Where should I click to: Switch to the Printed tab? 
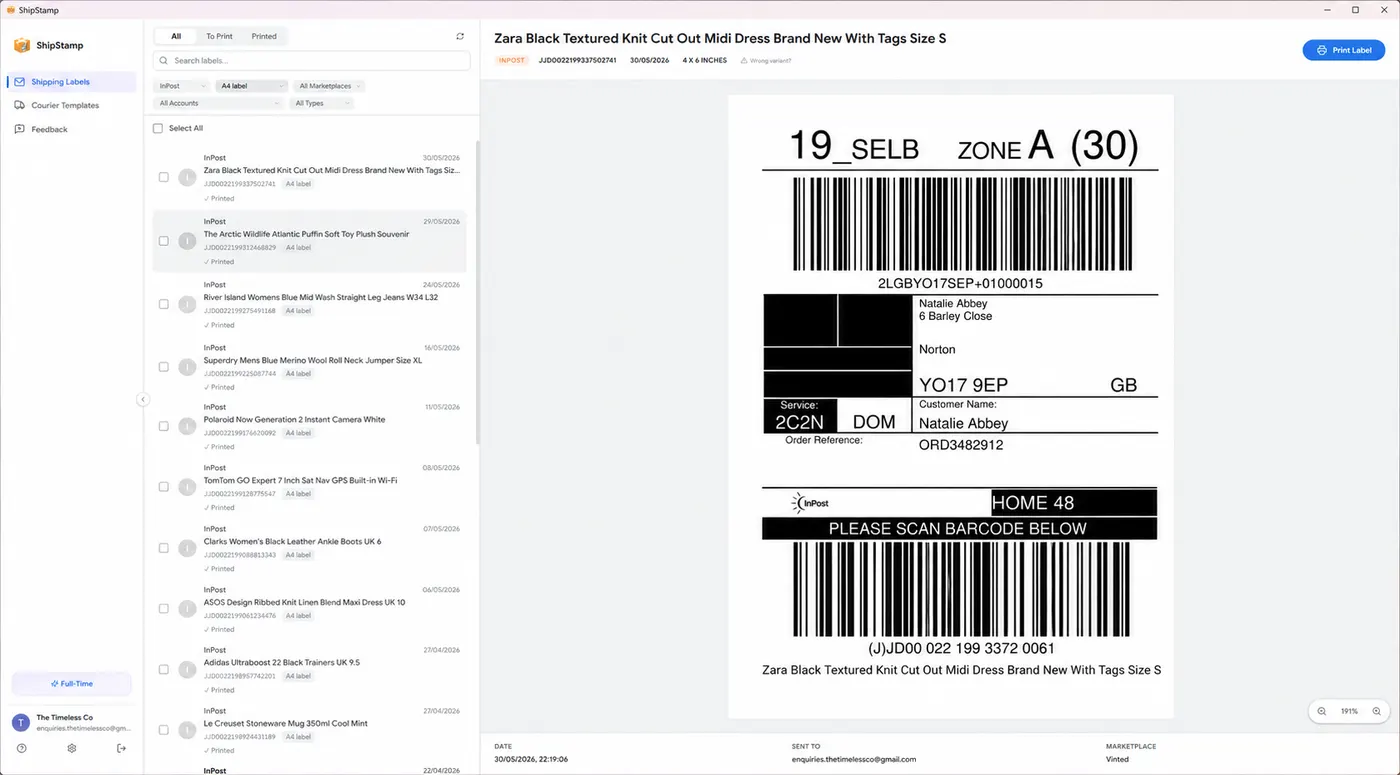tap(264, 36)
